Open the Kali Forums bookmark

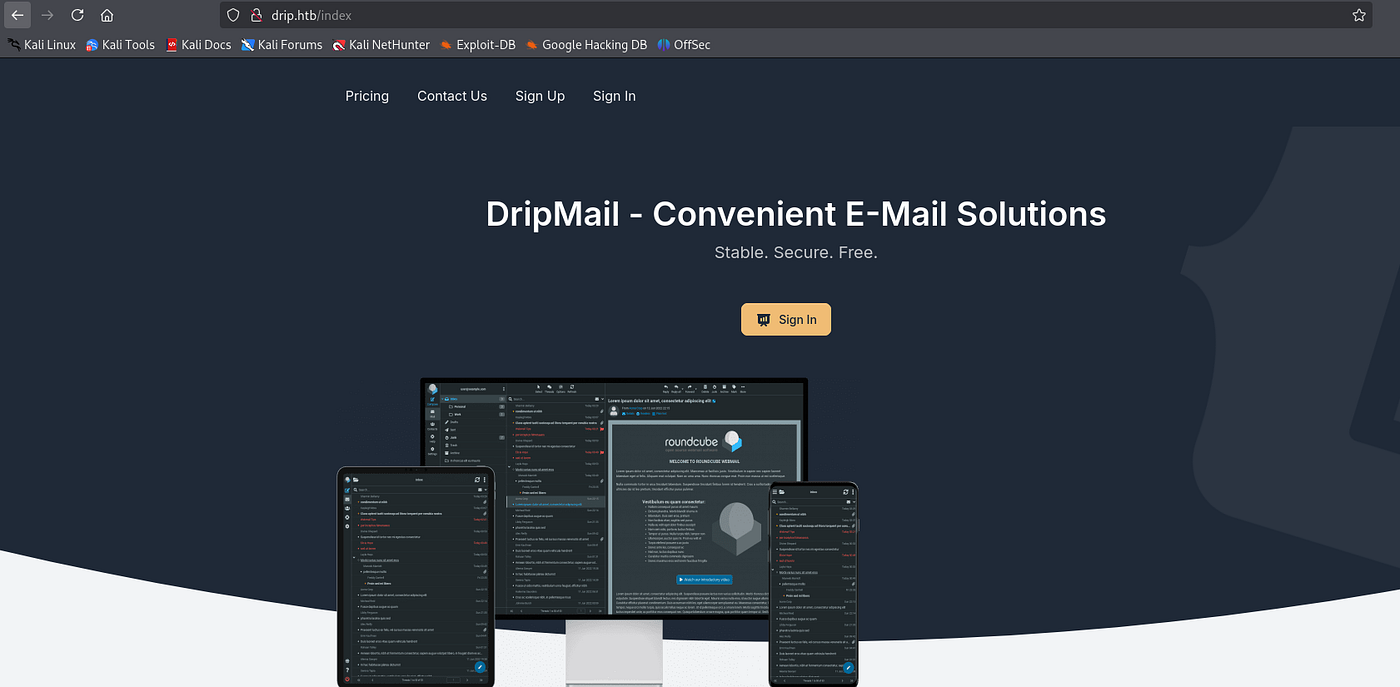(281, 44)
